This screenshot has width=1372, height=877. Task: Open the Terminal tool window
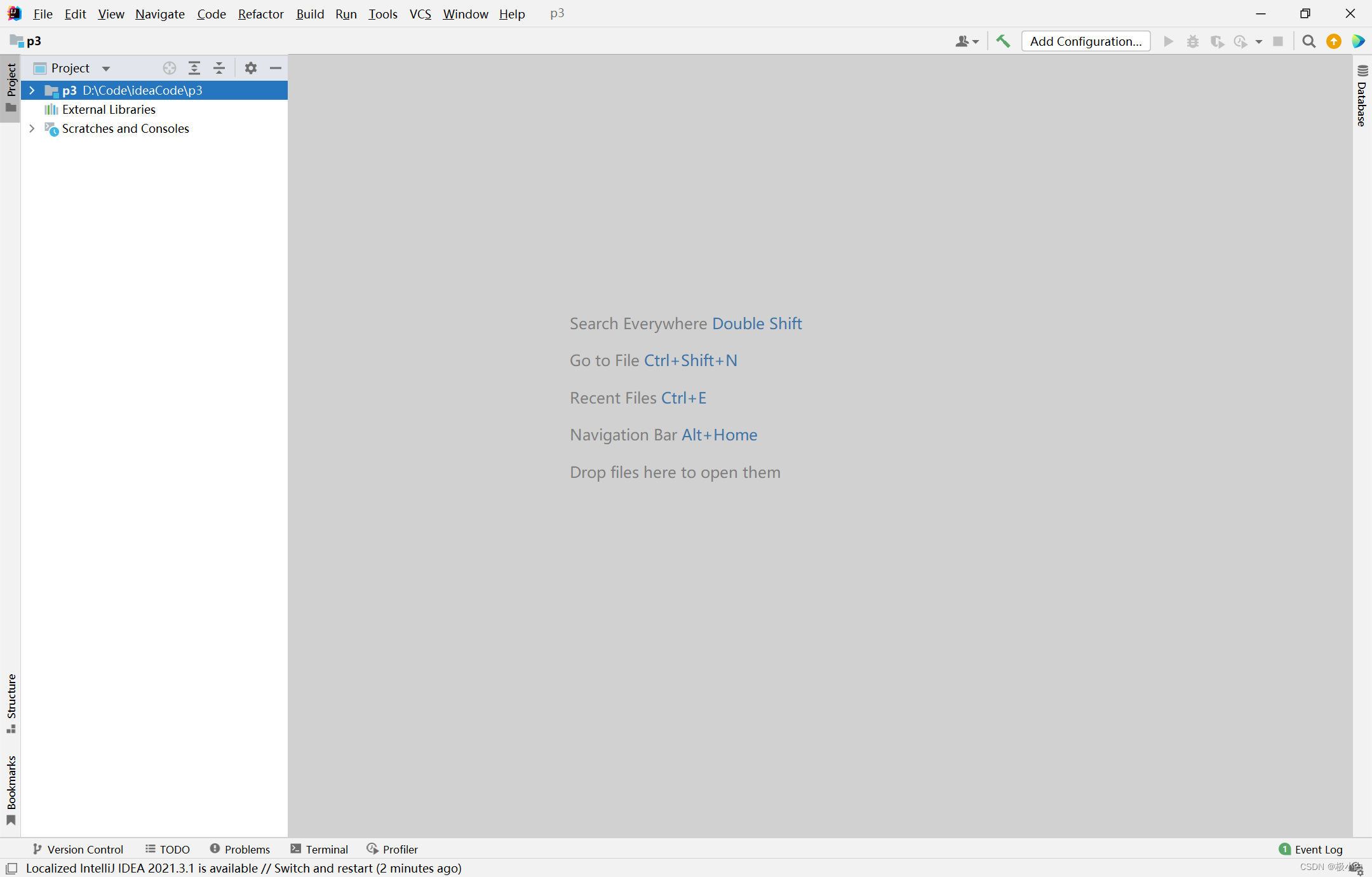(x=319, y=849)
